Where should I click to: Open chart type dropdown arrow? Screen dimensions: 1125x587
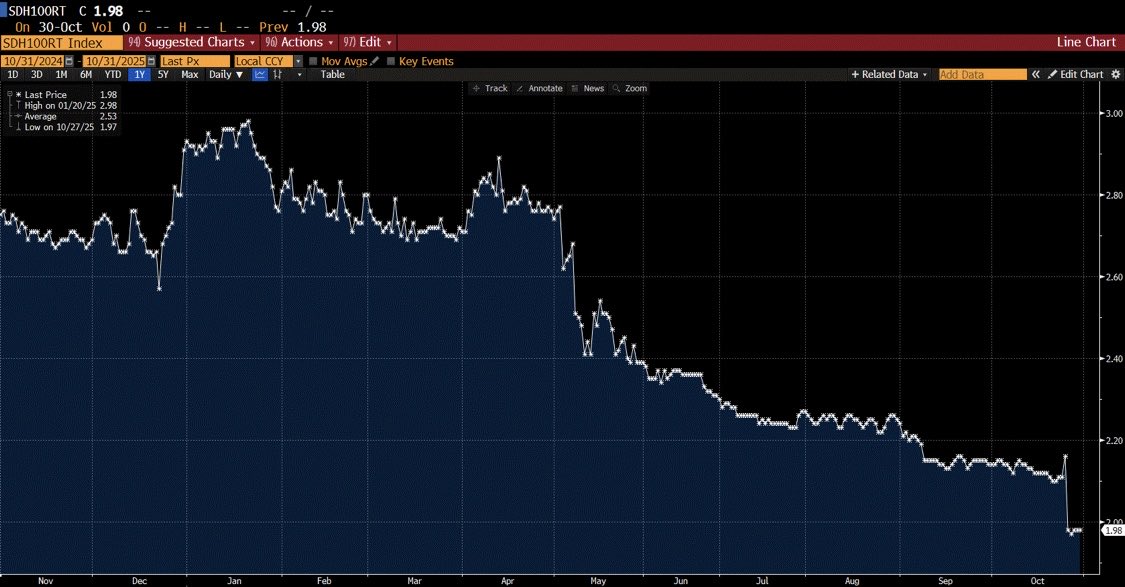click(x=299, y=75)
